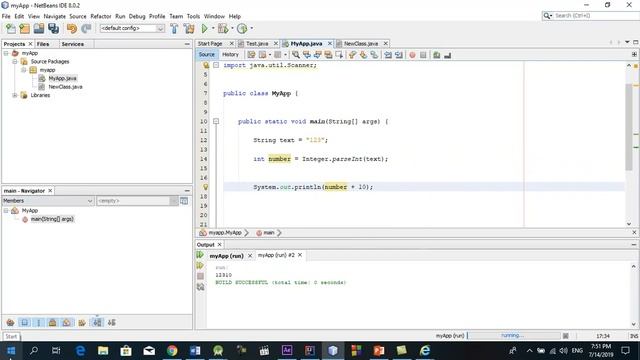Image resolution: width=640 pixels, height=360 pixels.
Task: Click the Find Selection magnifier in editor toolbar
Action: click(296, 55)
